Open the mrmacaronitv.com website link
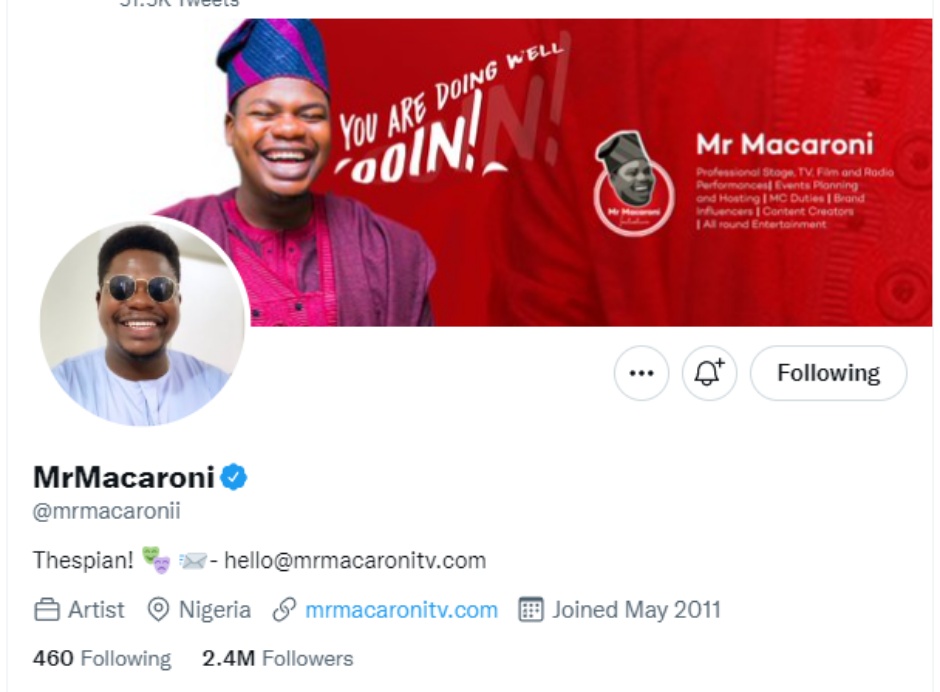 pyautogui.click(x=401, y=610)
